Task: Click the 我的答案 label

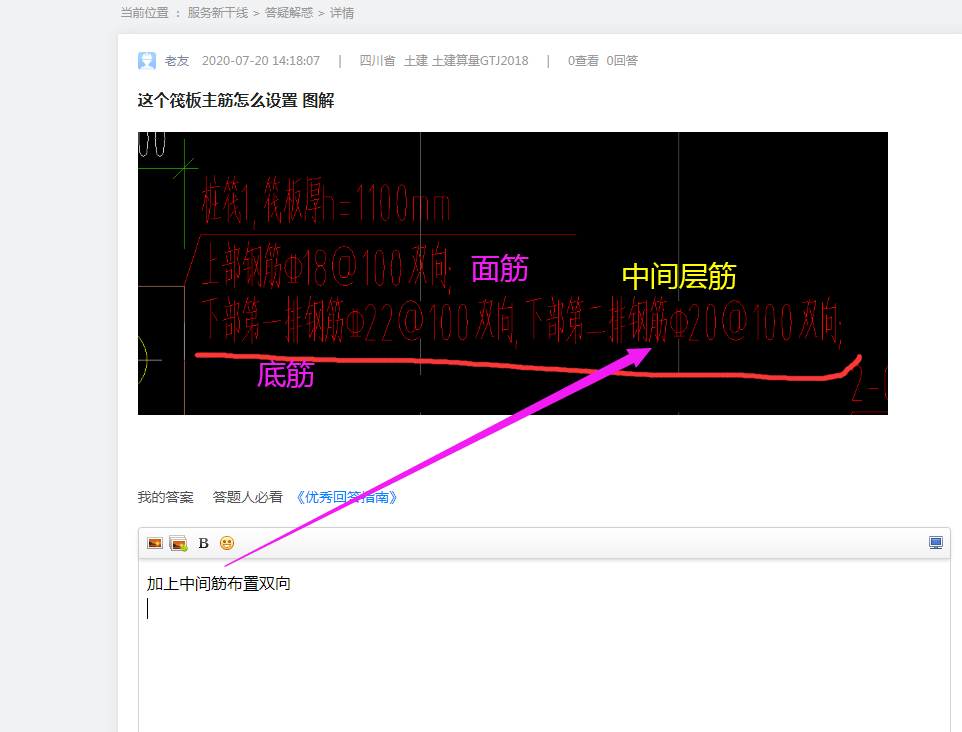Action: click(x=166, y=497)
